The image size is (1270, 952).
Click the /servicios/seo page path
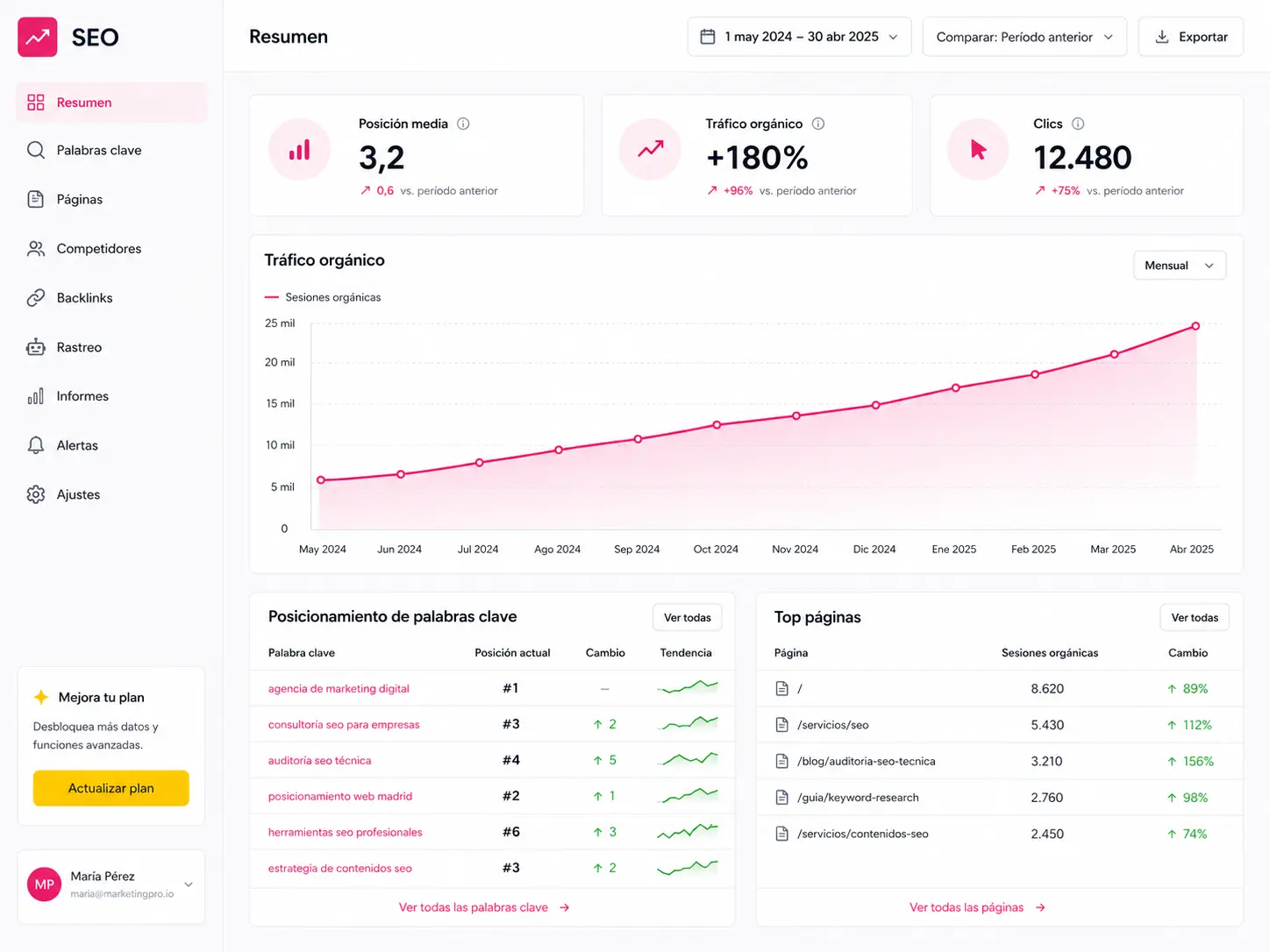tap(833, 725)
